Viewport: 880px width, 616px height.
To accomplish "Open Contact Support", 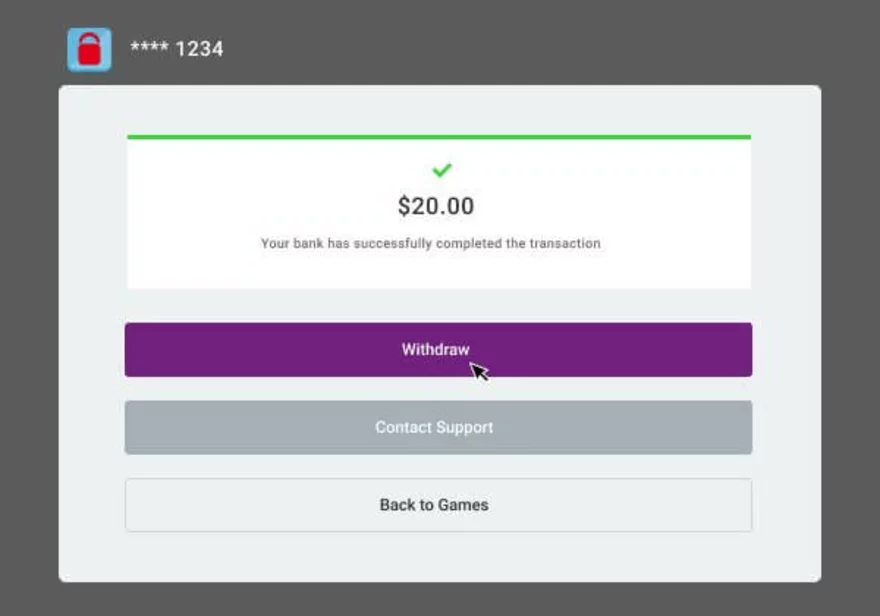I will (x=438, y=427).
